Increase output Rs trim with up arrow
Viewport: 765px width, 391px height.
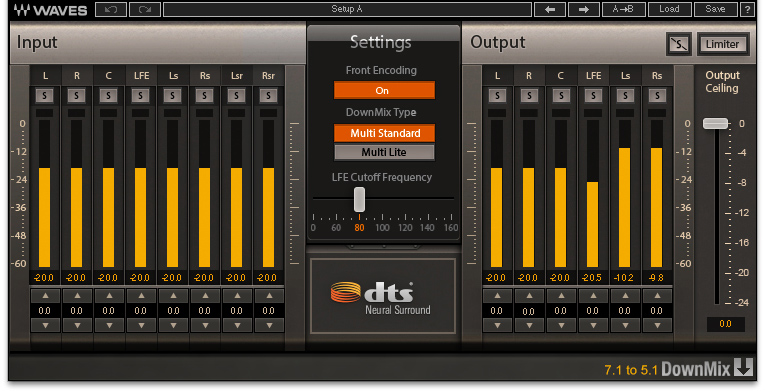tap(657, 296)
